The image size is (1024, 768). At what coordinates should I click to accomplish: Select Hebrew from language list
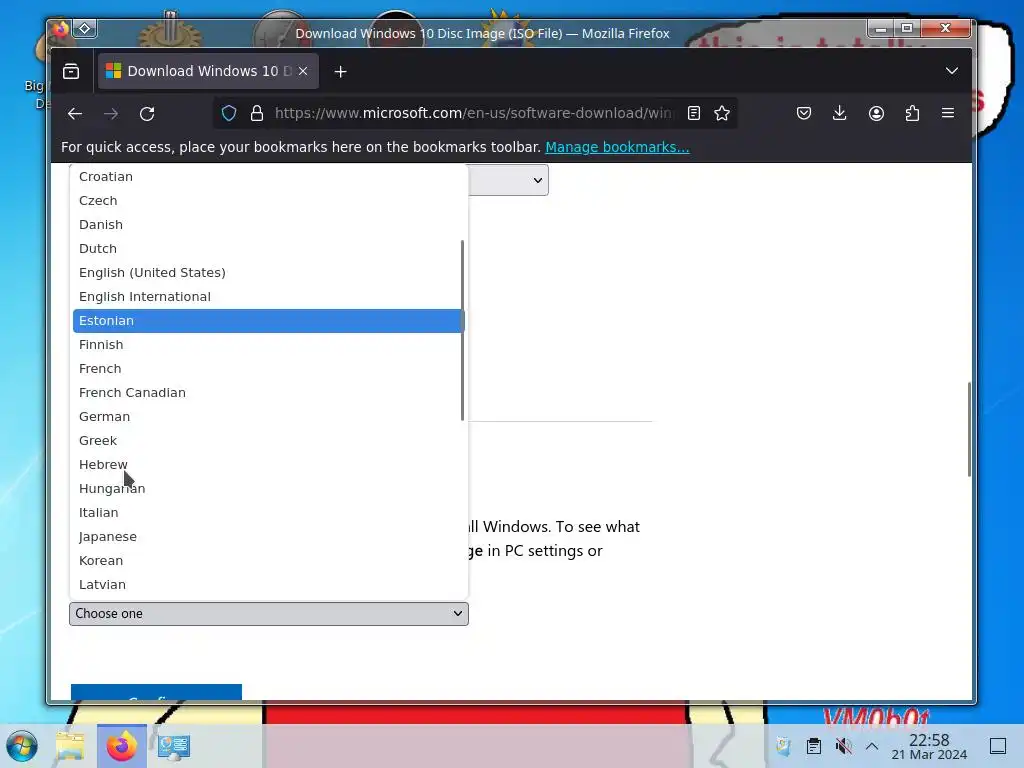point(268,464)
